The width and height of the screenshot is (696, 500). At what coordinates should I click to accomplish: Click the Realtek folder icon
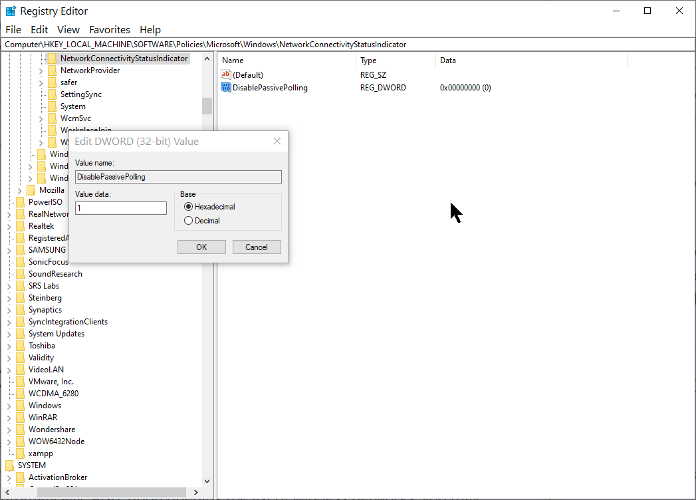click(20, 226)
